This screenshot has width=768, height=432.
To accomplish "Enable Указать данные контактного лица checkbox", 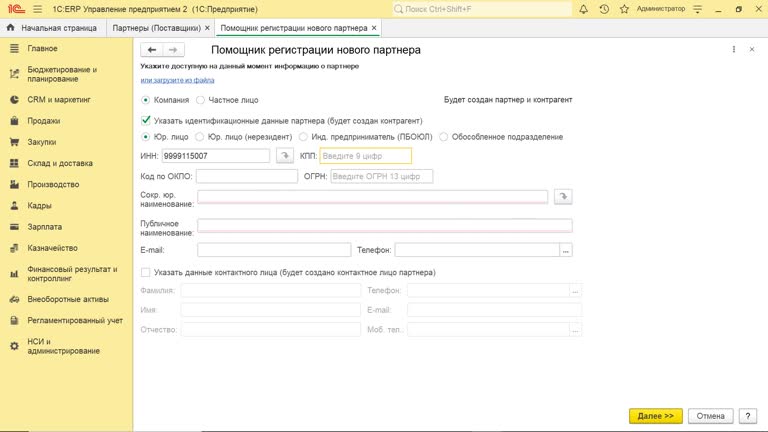I will click(146, 272).
